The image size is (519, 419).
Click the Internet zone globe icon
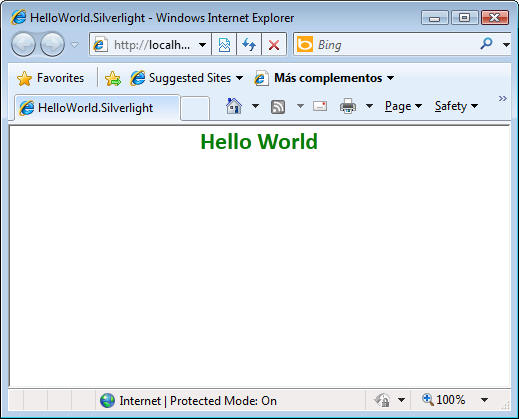coord(107,400)
